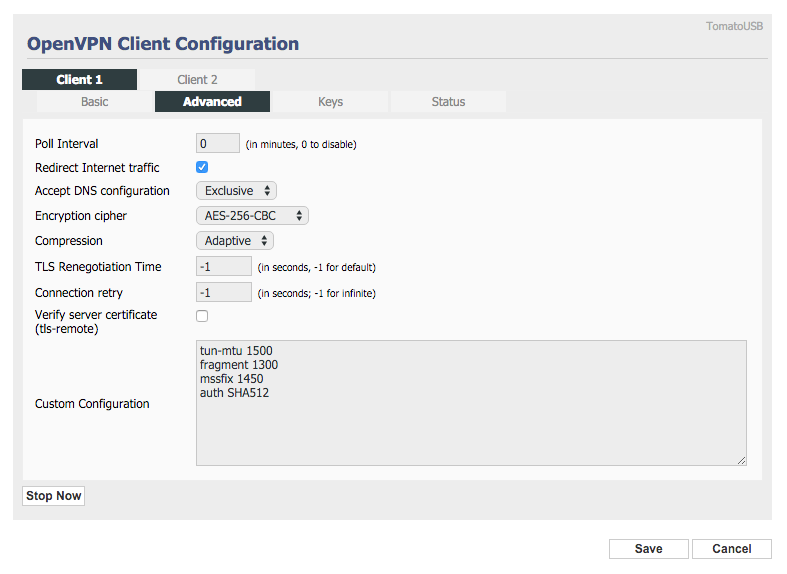Cancel the configuration changes
Image resolution: width=787 pixels, height=574 pixels.
(x=732, y=549)
